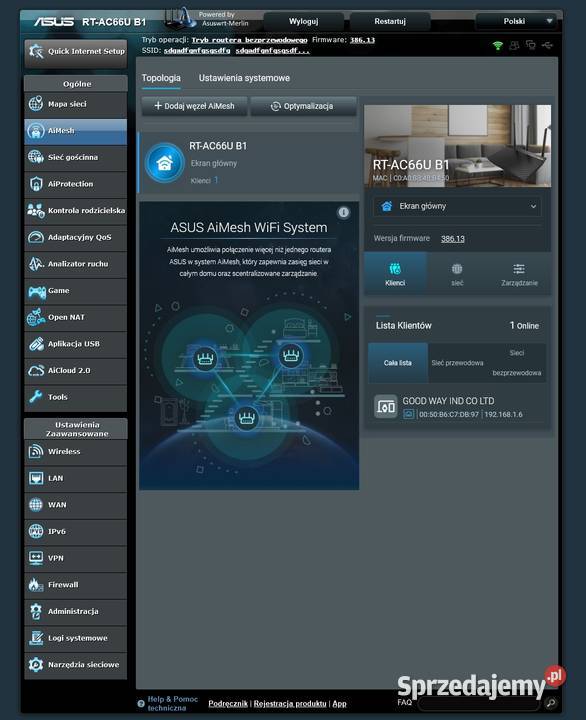Open the Zarządzanie management icon

pos(519,269)
